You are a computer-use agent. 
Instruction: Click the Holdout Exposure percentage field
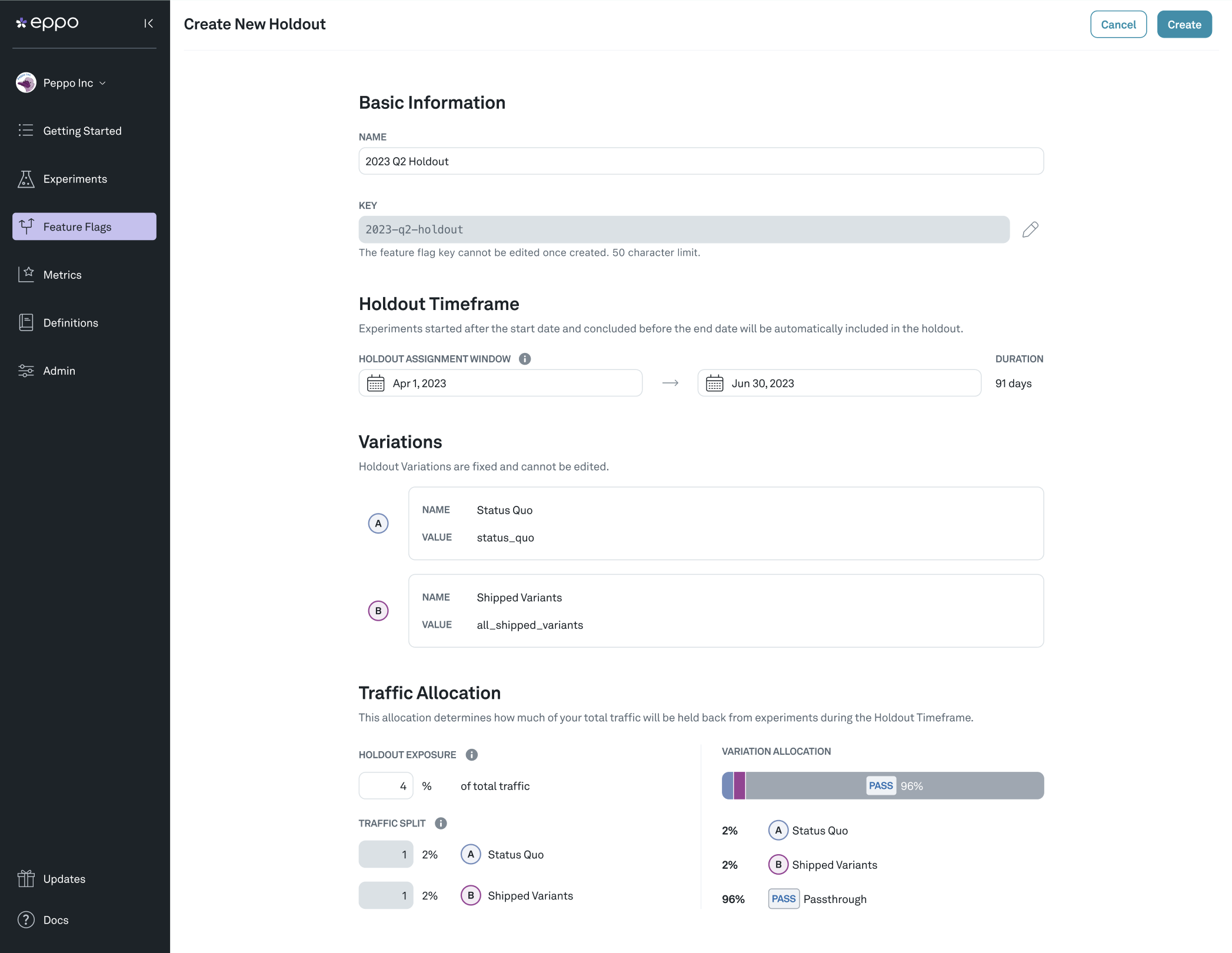pyautogui.click(x=386, y=786)
